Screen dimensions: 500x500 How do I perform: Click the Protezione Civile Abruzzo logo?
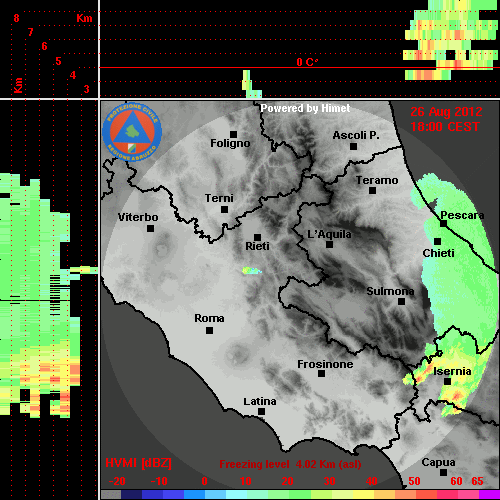(132, 132)
